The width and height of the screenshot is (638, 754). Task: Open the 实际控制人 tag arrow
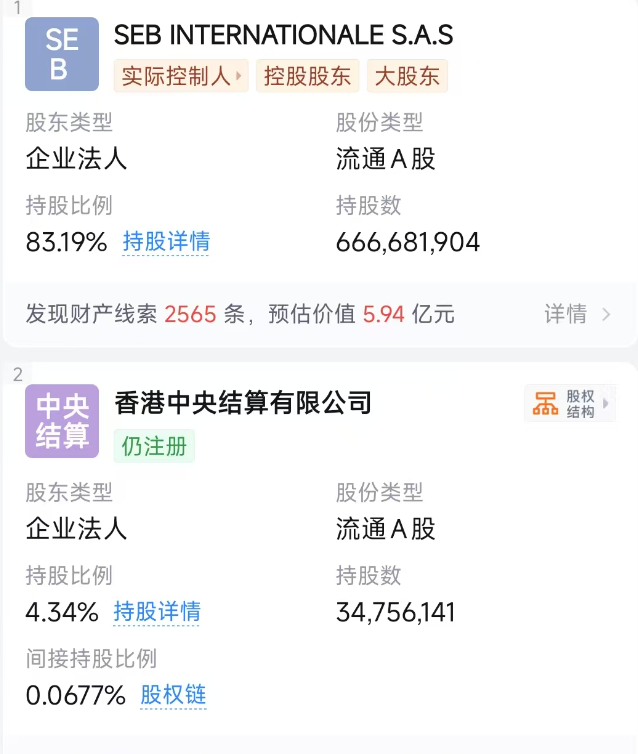pyautogui.click(x=240, y=75)
